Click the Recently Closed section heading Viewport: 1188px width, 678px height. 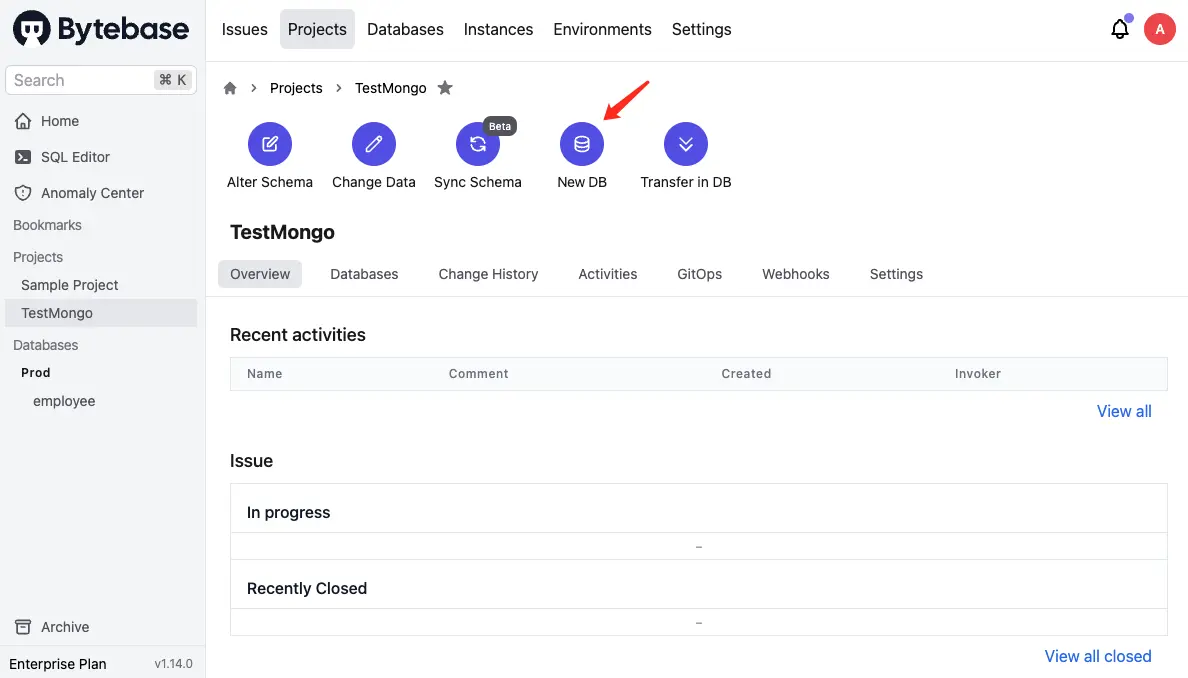coord(307,589)
